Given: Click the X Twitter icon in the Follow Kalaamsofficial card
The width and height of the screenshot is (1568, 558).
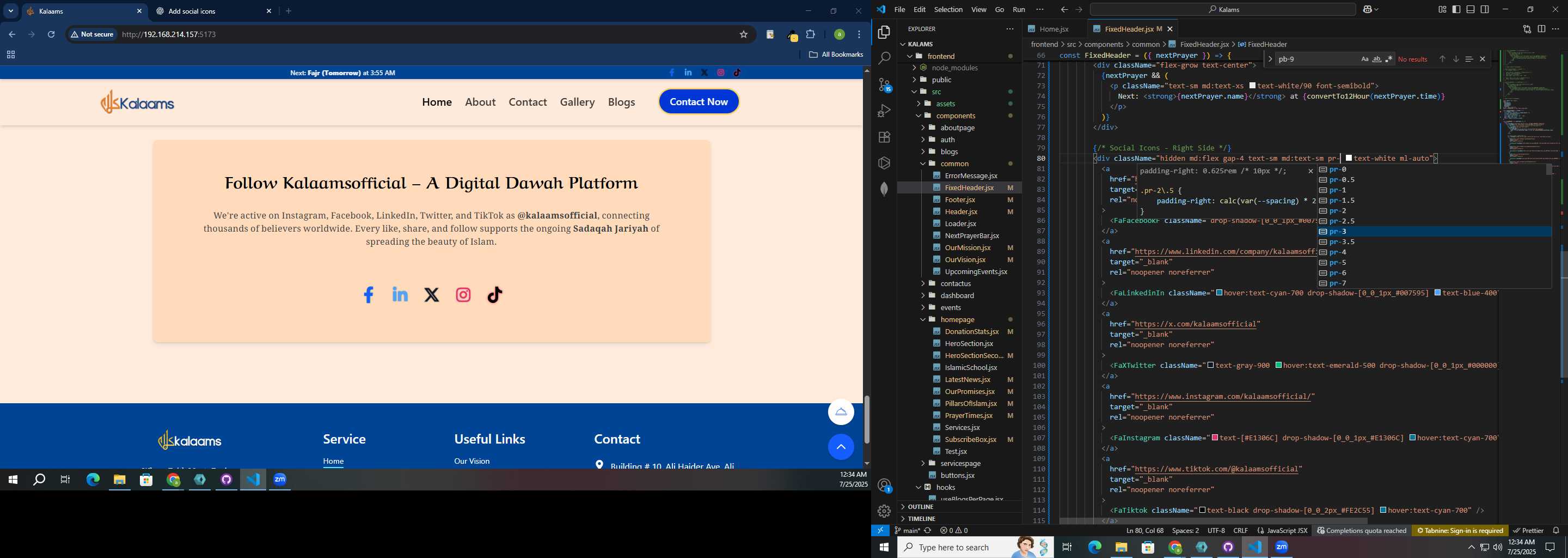Looking at the screenshot, I should [432, 295].
